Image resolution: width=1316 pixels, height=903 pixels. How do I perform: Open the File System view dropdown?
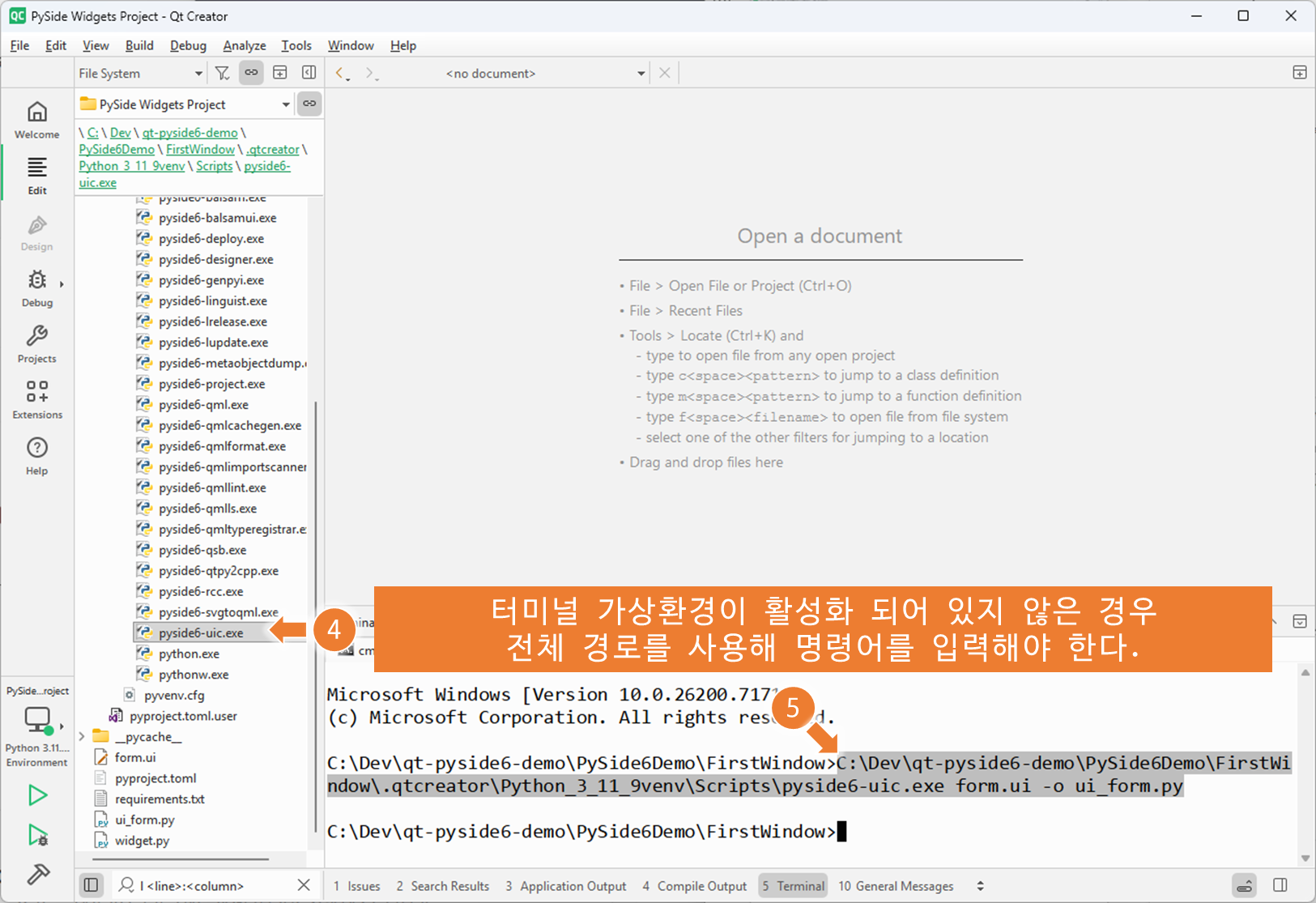point(140,73)
